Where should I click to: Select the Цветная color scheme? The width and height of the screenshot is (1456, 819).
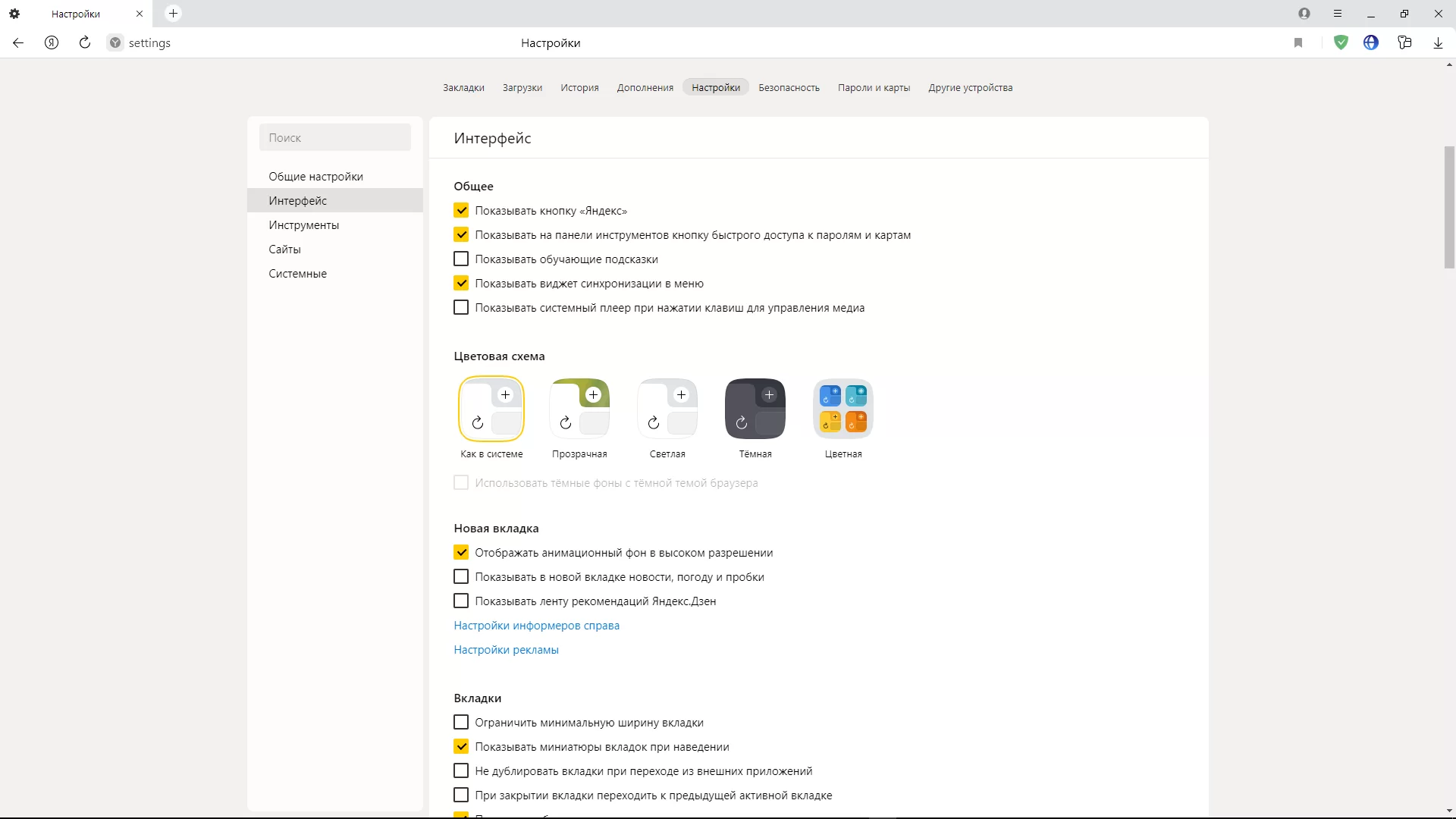(x=843, y=409)
